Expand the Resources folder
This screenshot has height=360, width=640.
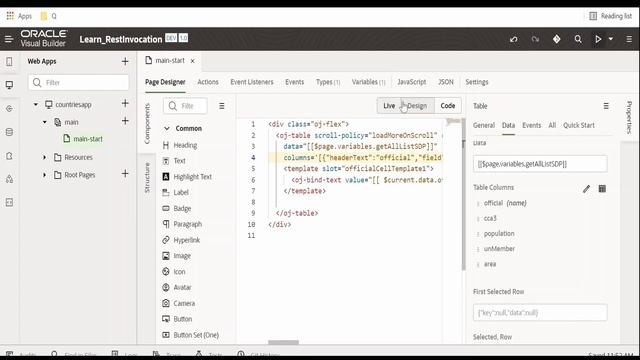click(x=44, y=157)
